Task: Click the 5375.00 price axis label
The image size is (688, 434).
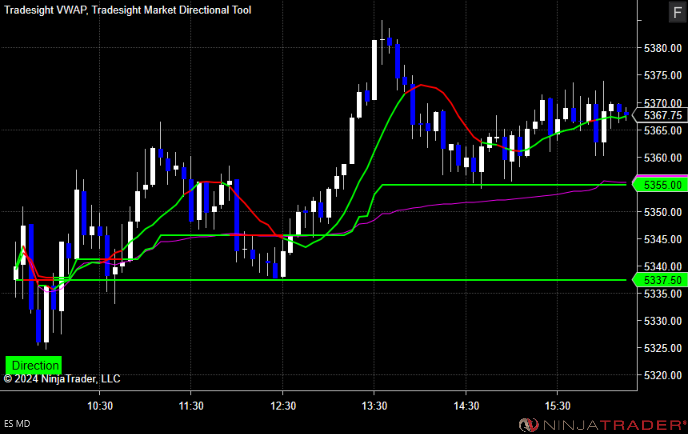Action: coord(663,75)
